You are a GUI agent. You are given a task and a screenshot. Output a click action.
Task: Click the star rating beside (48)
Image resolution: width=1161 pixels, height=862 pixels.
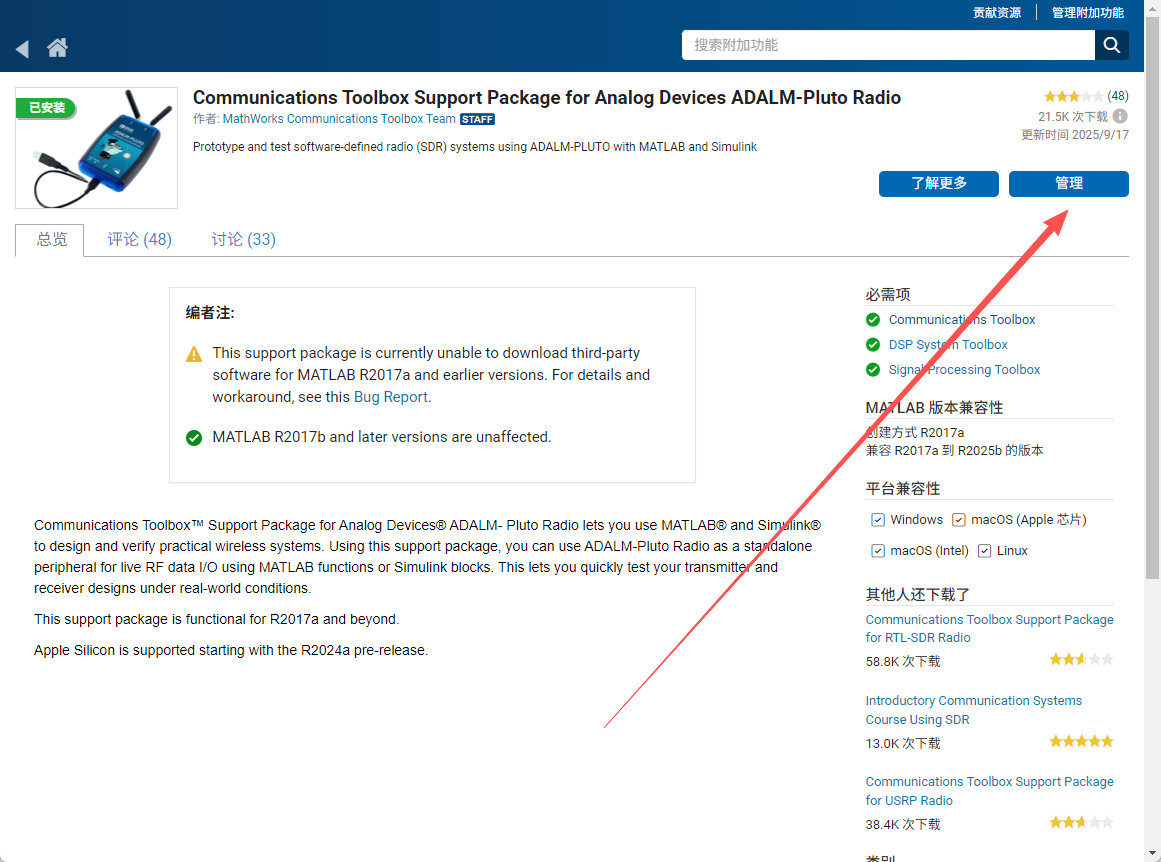tap(1073, 96)
